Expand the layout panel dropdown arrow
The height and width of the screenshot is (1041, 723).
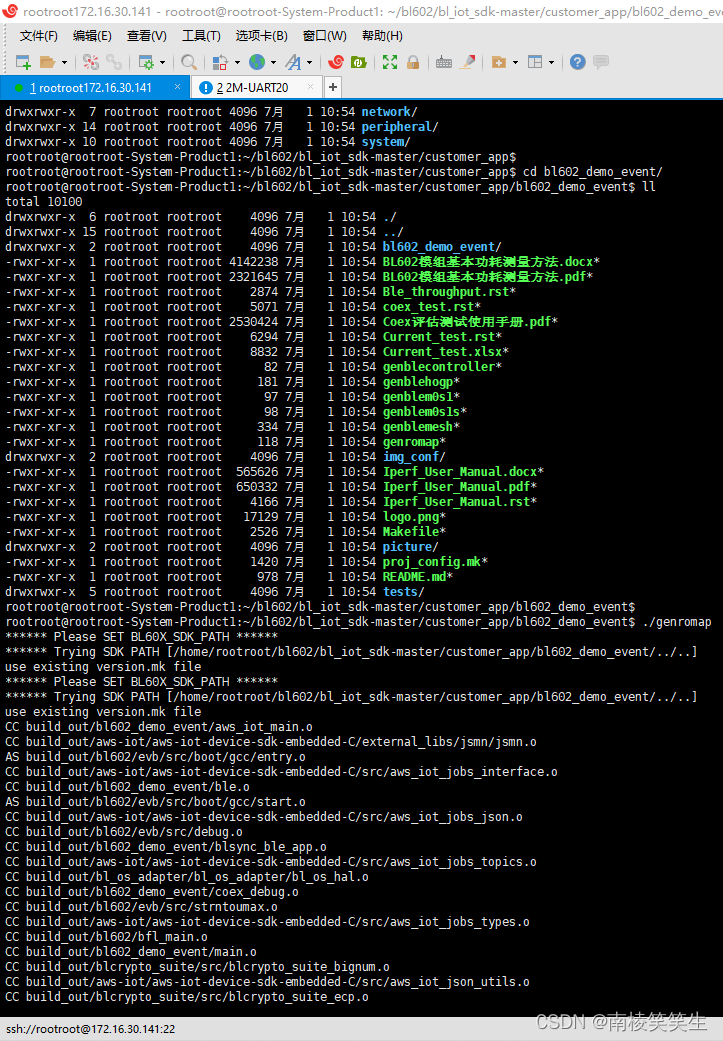[551, 62]
